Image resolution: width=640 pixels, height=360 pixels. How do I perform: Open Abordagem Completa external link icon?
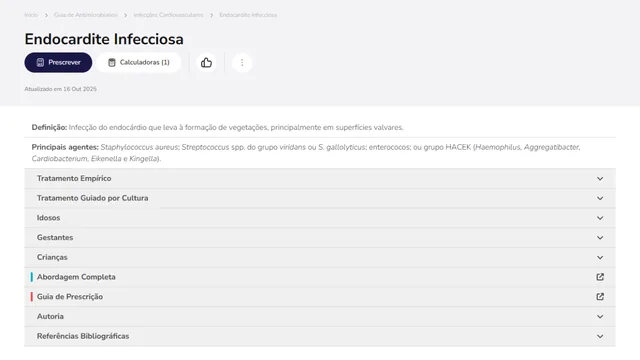[x=600, y=277]
